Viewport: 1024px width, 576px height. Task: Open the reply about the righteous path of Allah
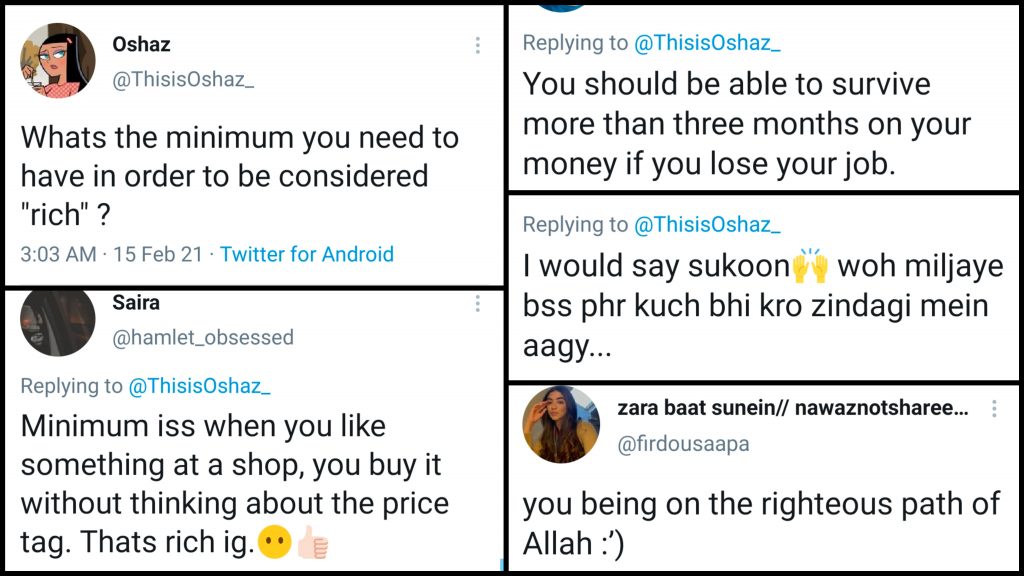pos(761,523)
